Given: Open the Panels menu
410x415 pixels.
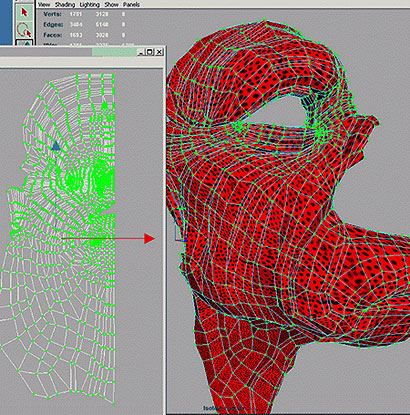Looking at the screenshot, I should click(131, 4).
